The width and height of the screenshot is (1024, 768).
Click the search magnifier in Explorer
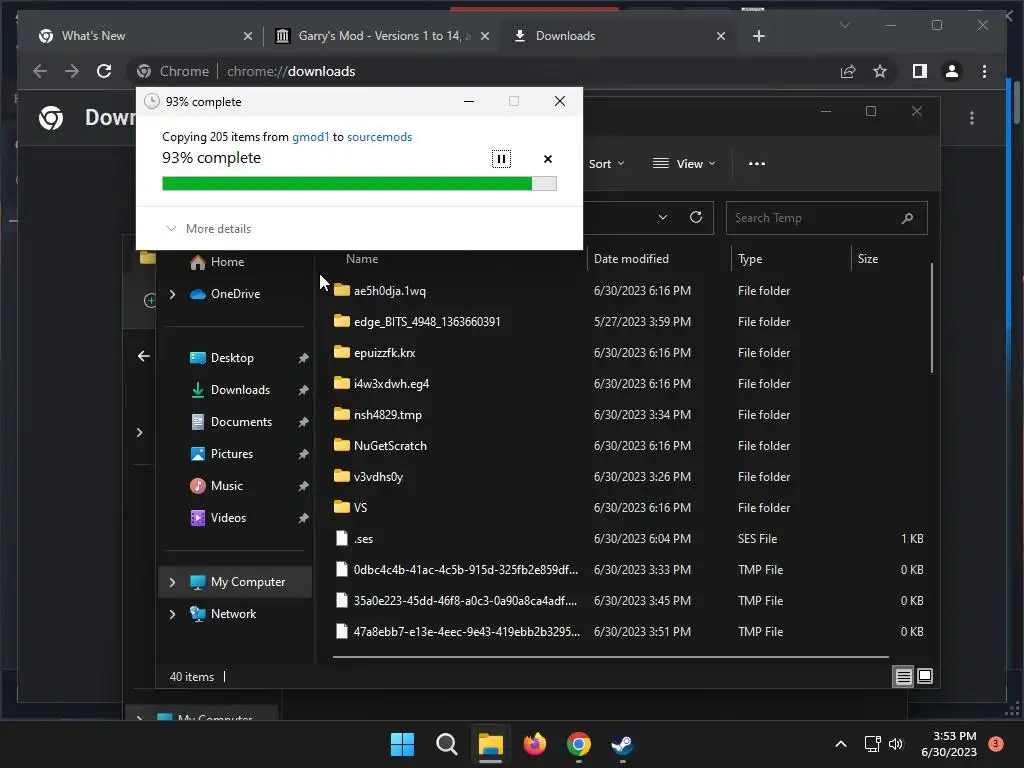[907, 218]
